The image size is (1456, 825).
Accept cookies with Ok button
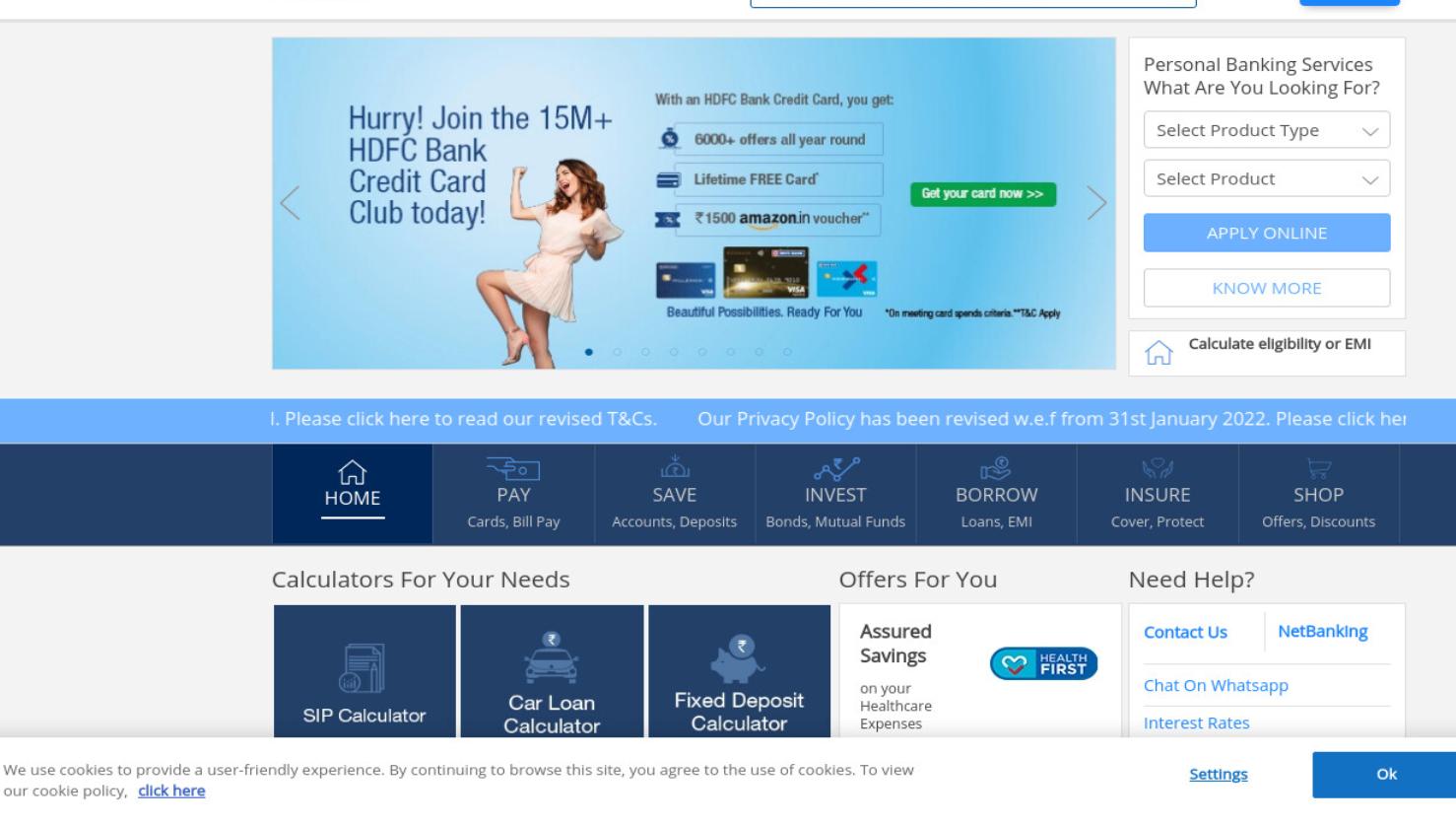pyautogui.click(x=1386, y=775)
